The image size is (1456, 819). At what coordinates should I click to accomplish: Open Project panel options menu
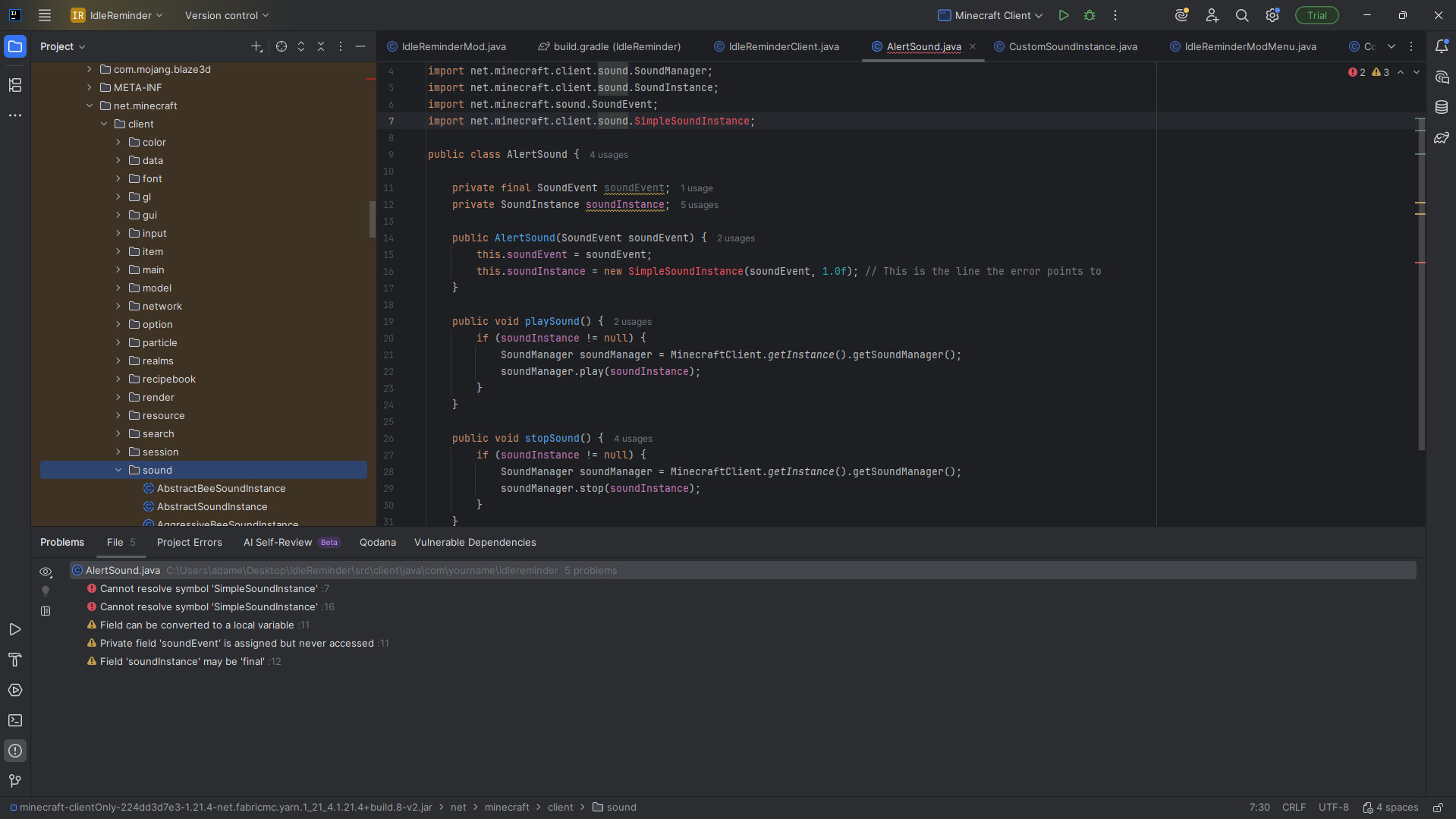[x=341, y=46]
